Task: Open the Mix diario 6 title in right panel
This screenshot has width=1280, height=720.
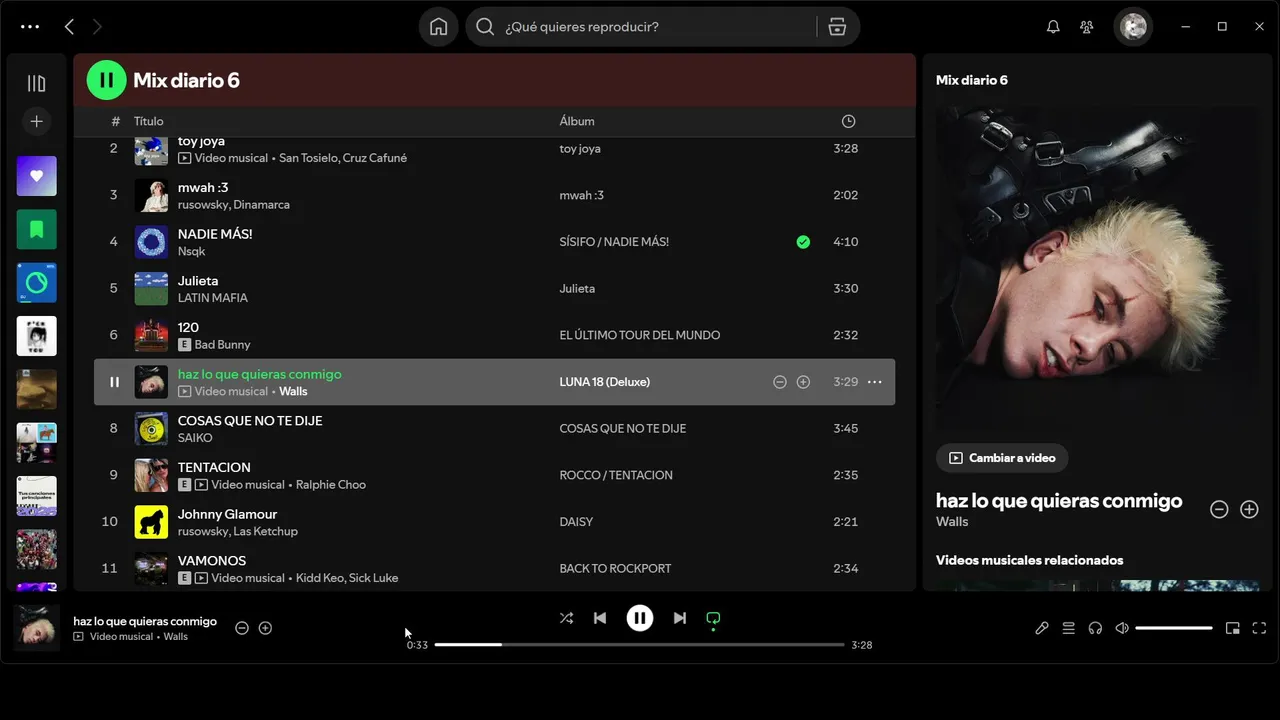Action: [x=972, y=80]
